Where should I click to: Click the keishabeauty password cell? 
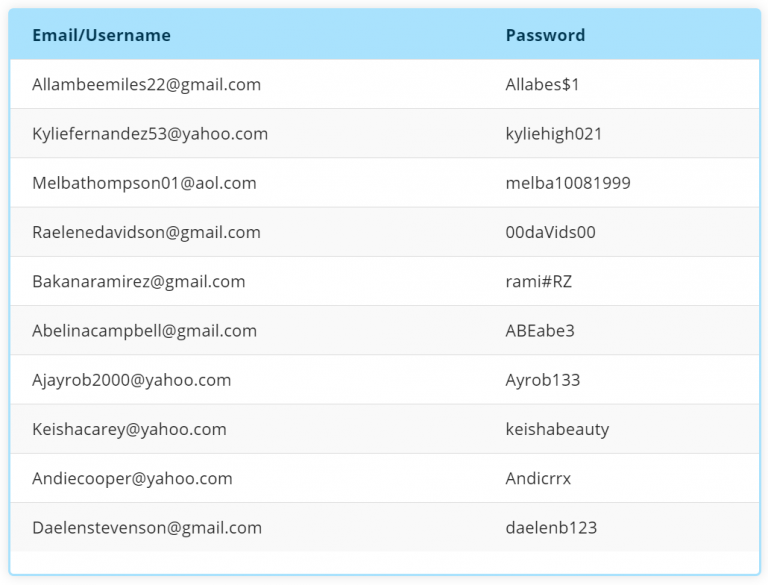click(x=557, y=429)
